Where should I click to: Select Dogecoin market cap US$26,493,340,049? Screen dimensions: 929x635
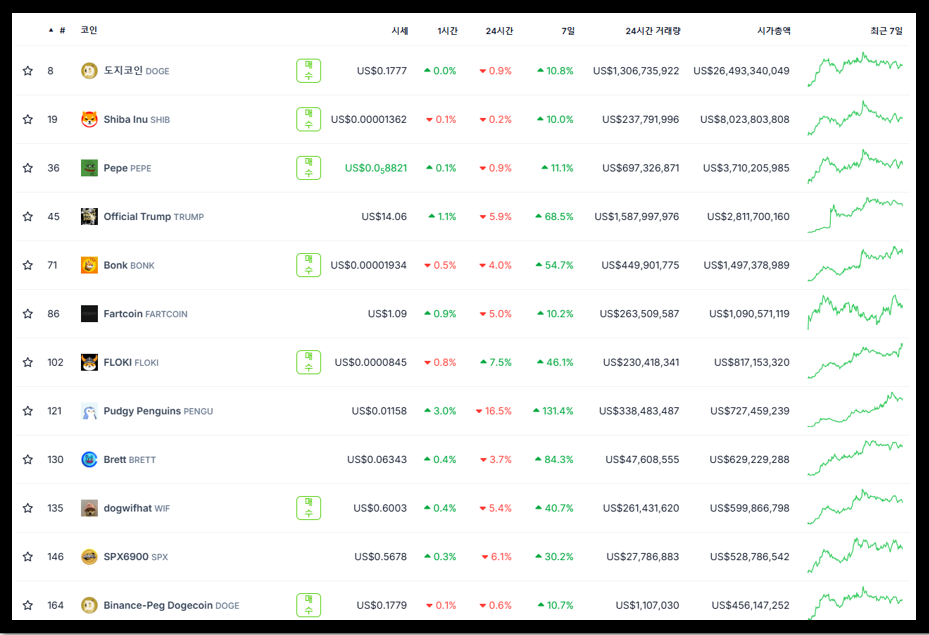point(741,71)
